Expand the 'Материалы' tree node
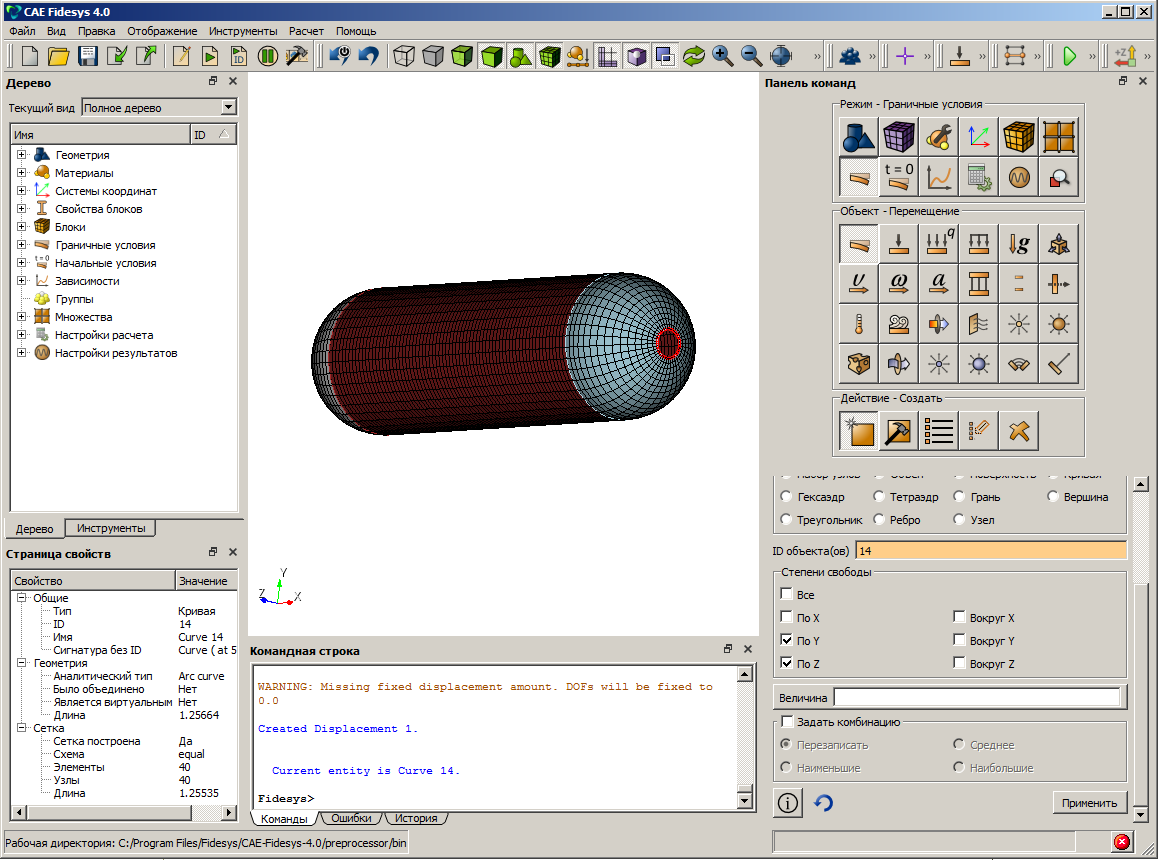 (21, 172)
